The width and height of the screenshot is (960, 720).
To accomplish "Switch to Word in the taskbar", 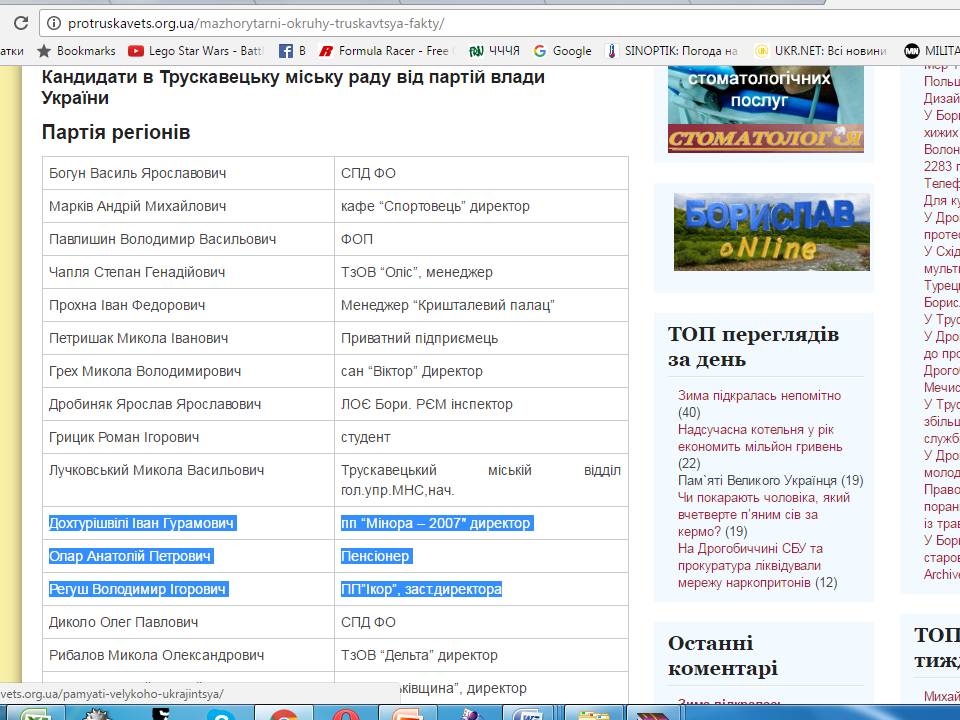I will (x=527, y=713).
